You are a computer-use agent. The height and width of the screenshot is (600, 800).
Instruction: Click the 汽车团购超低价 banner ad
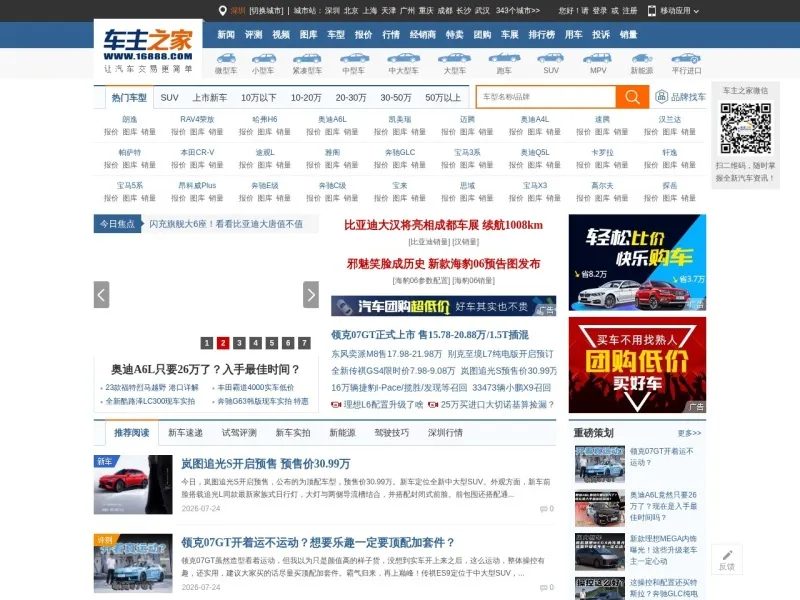pyautogui.click(x=443, y=306)
